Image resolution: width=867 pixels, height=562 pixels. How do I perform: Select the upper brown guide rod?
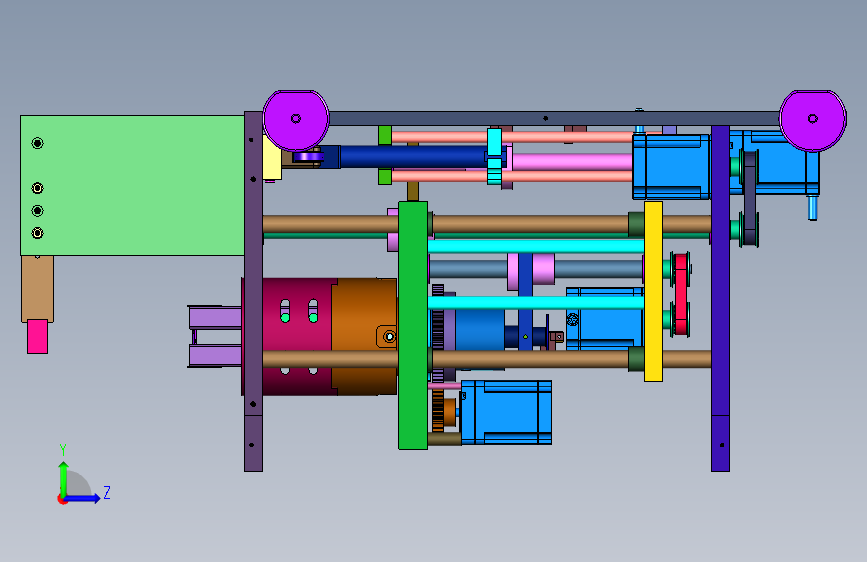[530, 224]
